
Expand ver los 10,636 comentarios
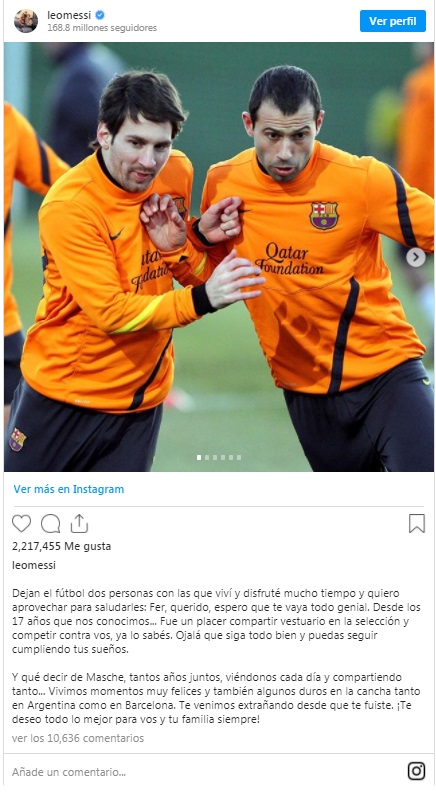[78, 738]
